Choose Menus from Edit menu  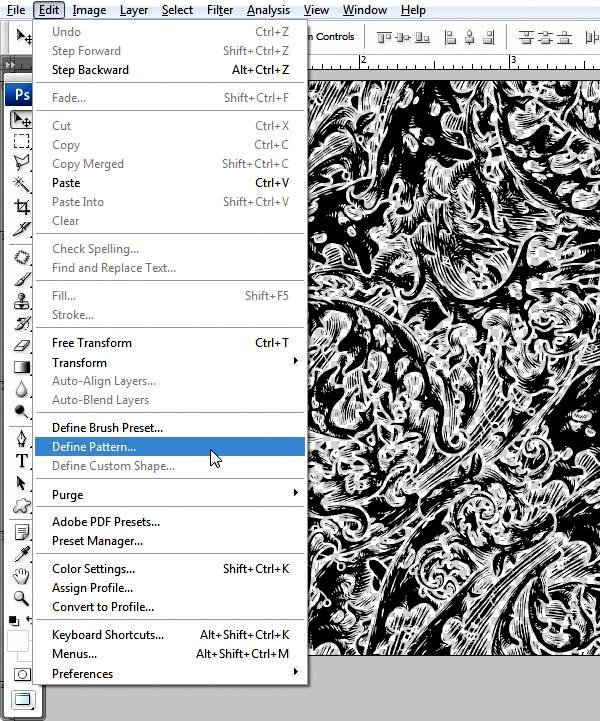point(170,653)
